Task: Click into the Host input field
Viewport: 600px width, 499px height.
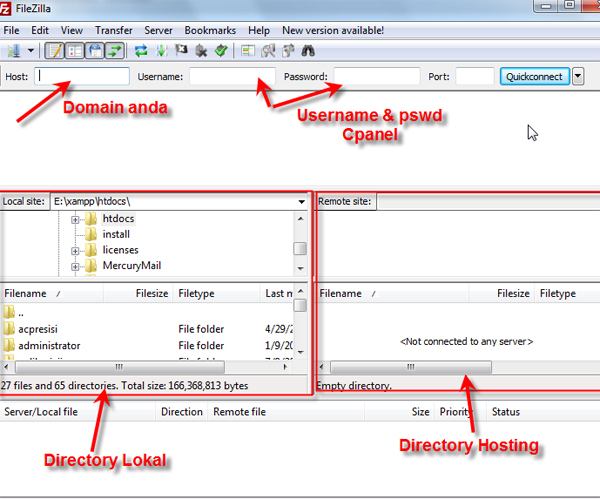Action: point(82,76)
